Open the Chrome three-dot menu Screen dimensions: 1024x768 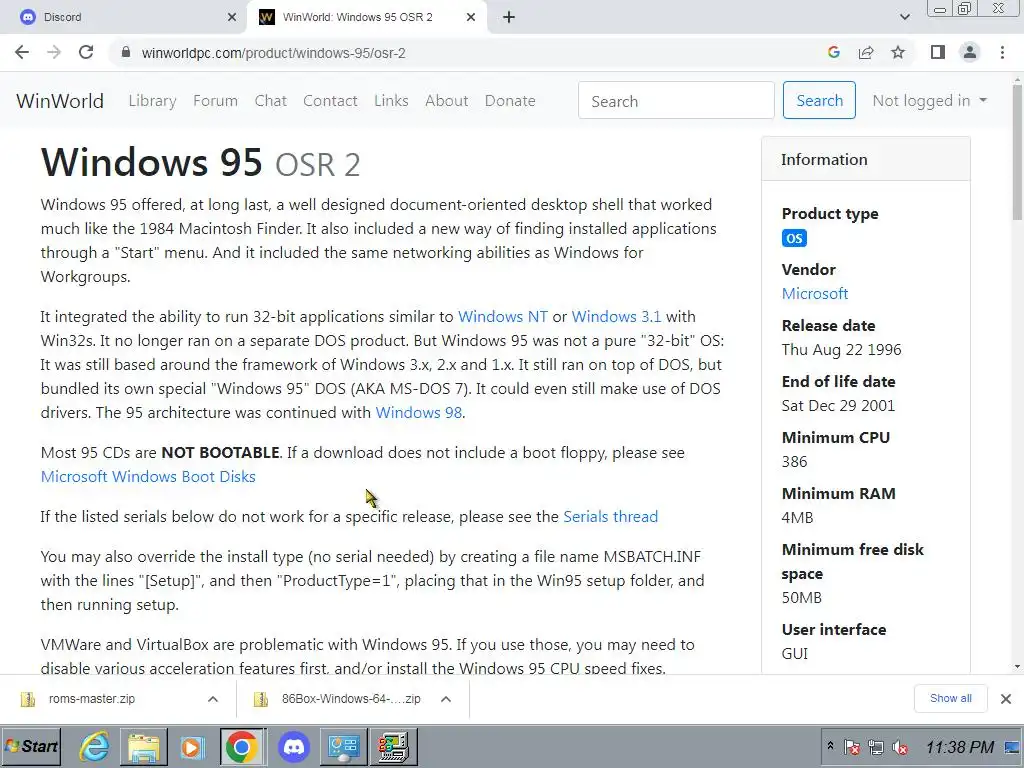pyautogui.click(x=1002, y=52)
